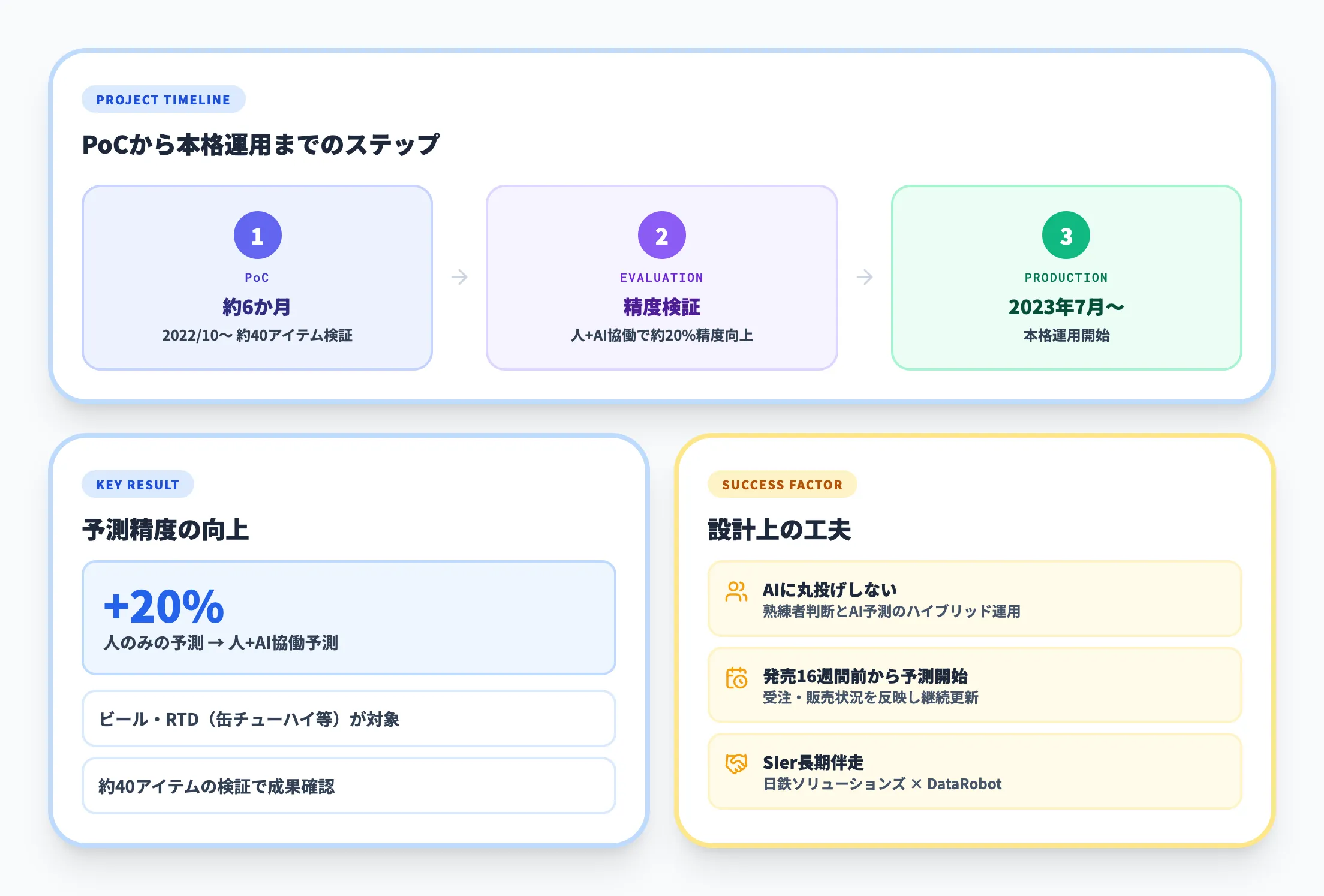Select the 2023年7月〜 production card
This screenshot has width=1324, height=896.
pos(1066,276)
